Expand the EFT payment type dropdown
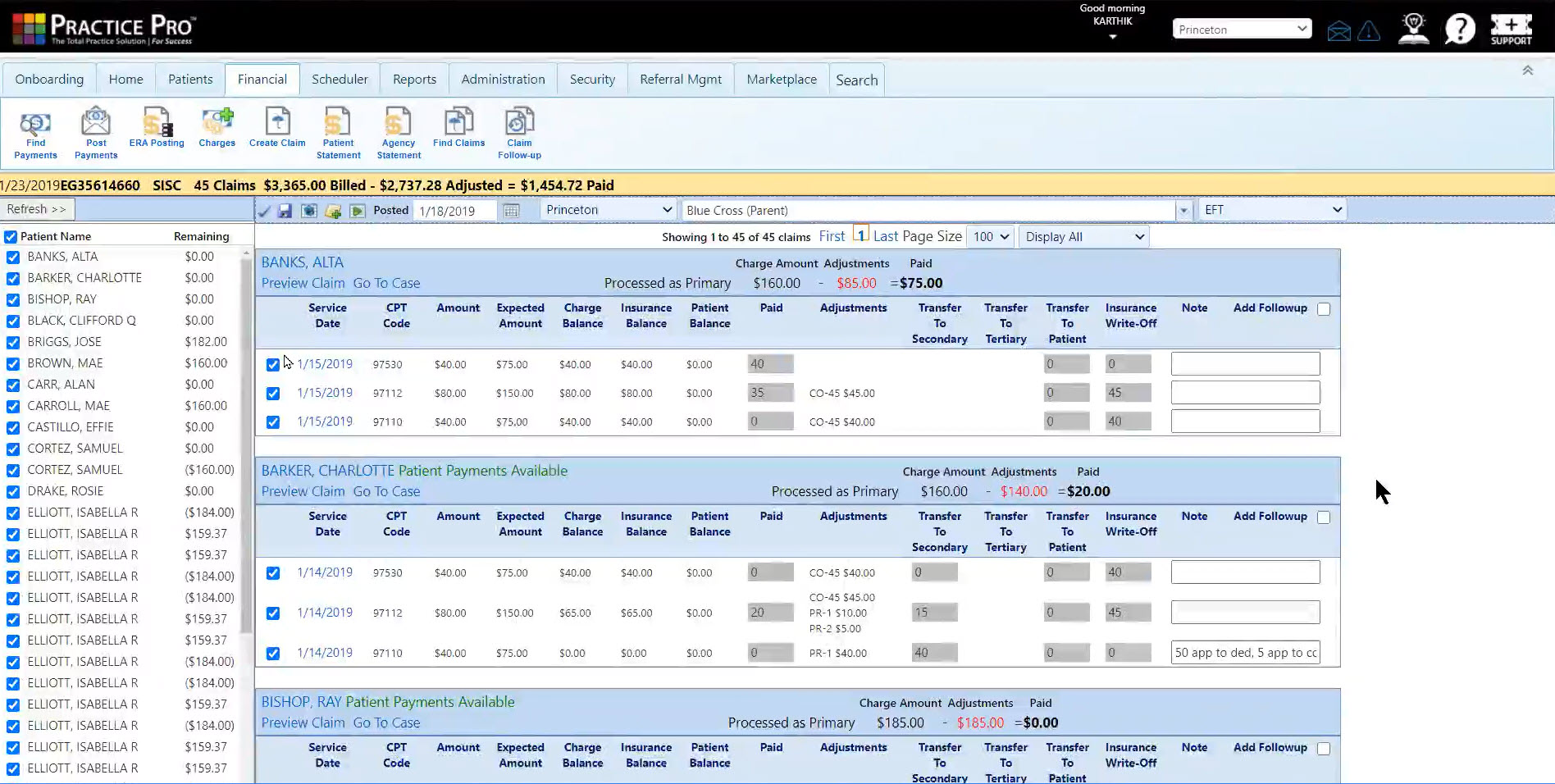 [1272, 210]
